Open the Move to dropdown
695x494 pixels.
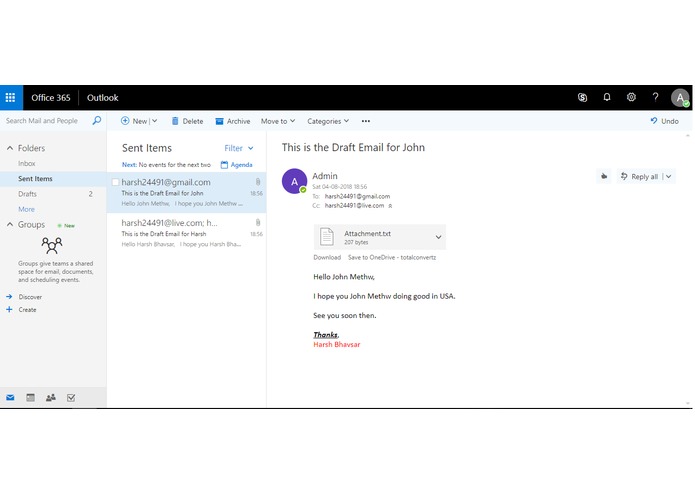[278, 121]
